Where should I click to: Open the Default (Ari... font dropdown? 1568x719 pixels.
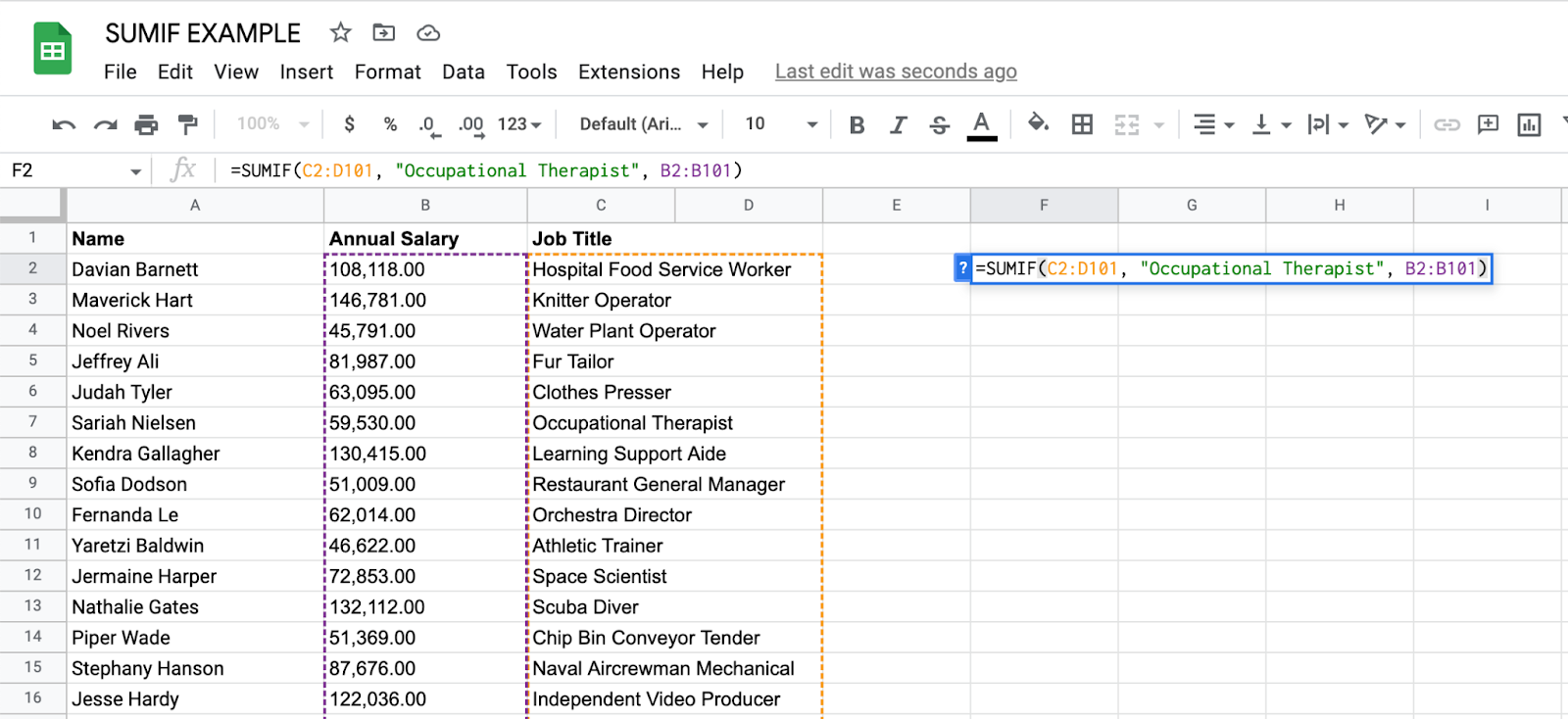(644, 124)
